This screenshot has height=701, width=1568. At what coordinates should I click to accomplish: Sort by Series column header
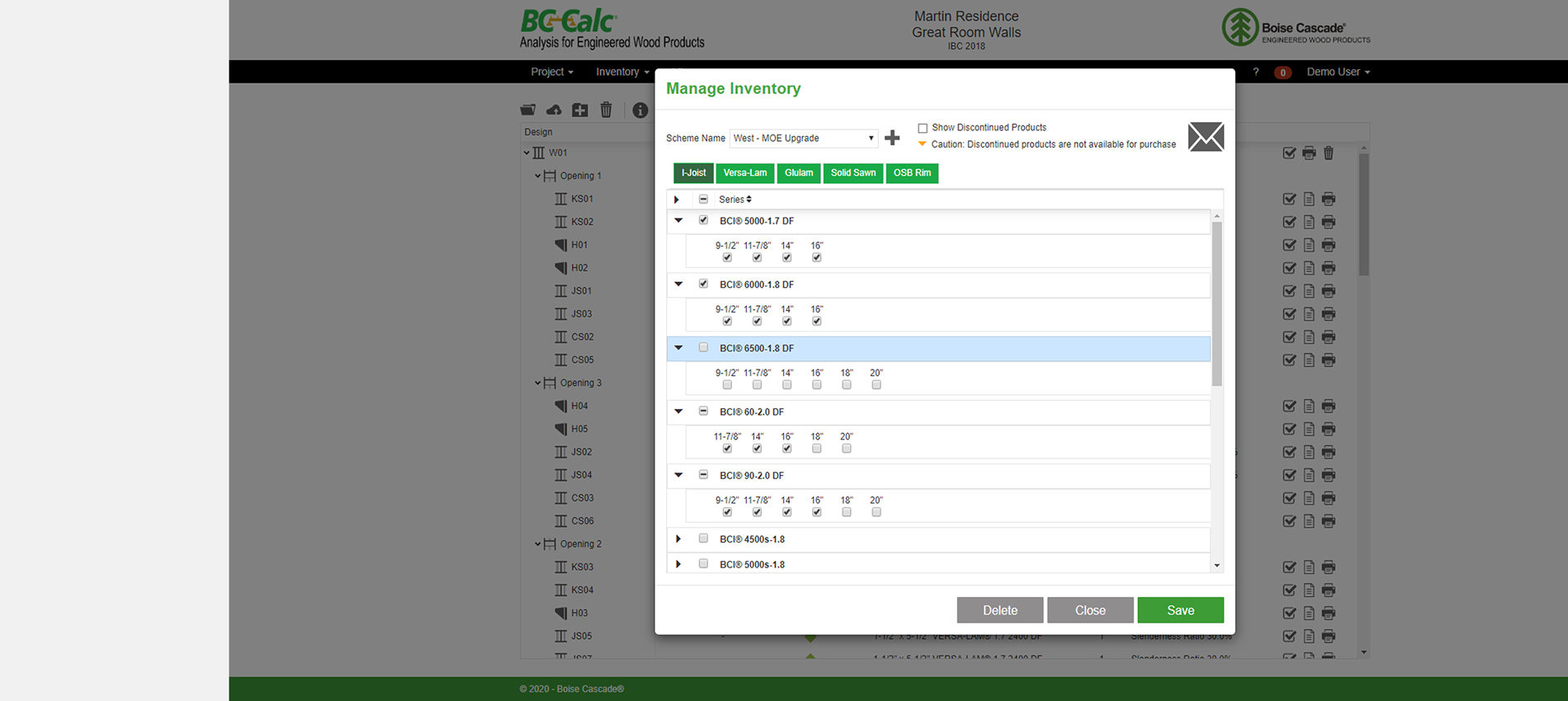[734, 200]
